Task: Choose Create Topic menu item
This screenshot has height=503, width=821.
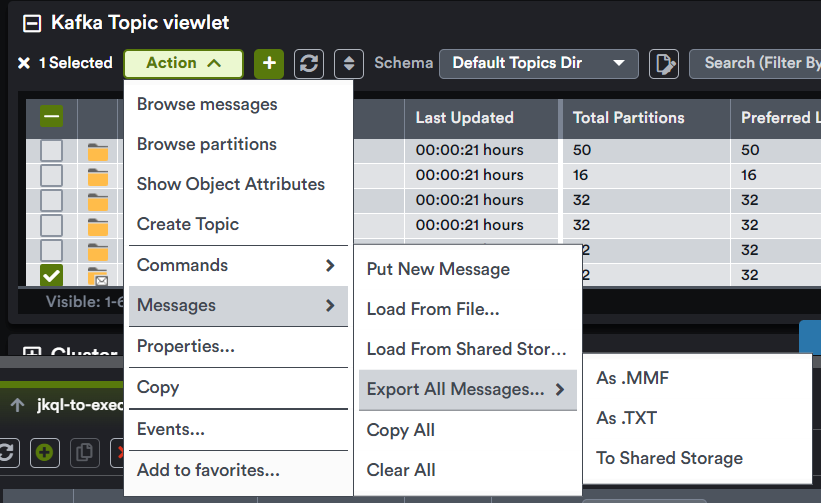Action: point(238,224)
